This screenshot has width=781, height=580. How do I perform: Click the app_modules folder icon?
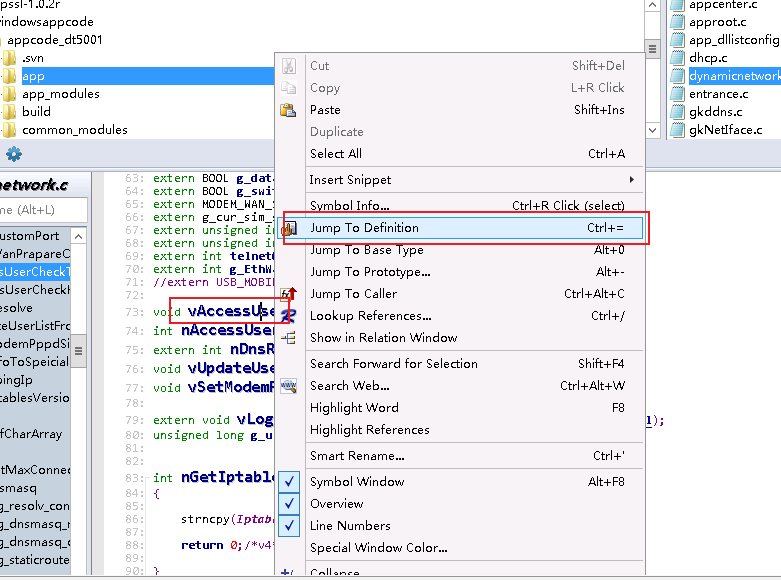tap(9, 94)
